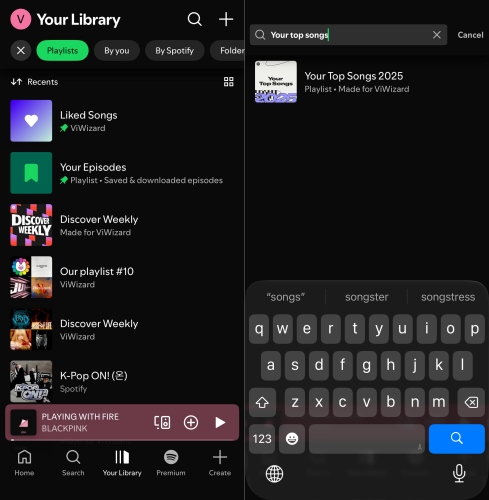Open the Liked Songs playlist

tap(122, 121)
